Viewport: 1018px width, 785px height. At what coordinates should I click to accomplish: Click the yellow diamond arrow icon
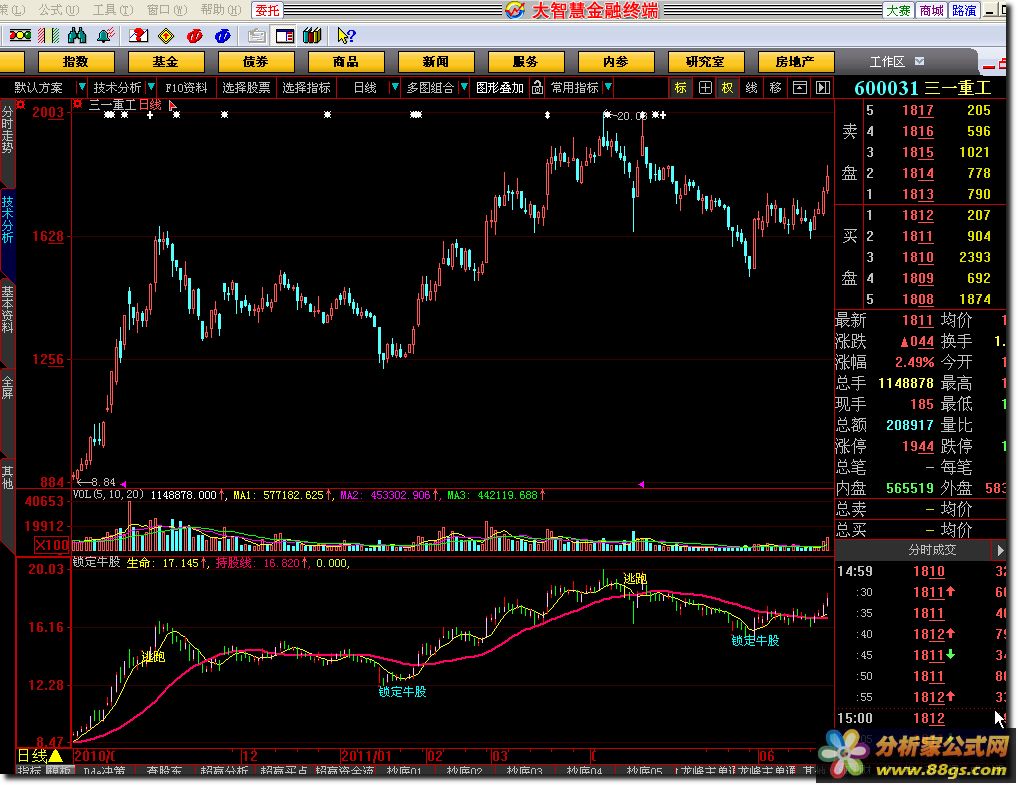166,36
